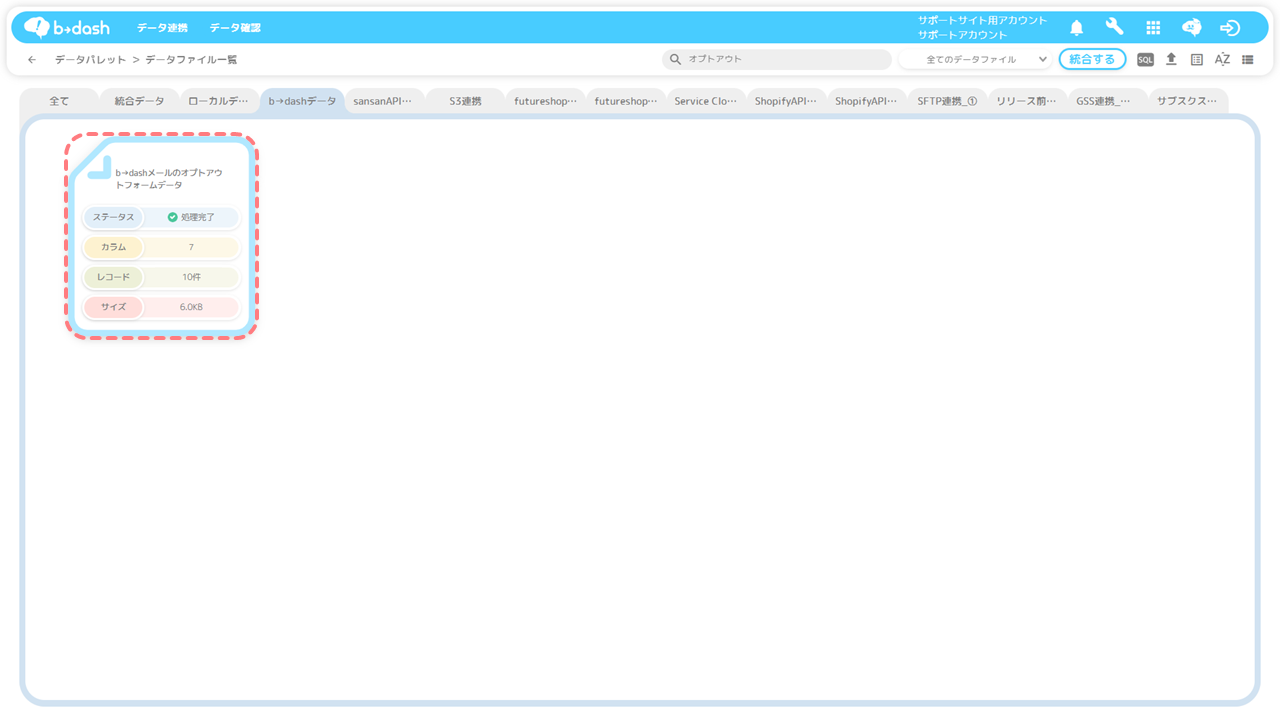Go back with the left arrow

pos(32,60)
